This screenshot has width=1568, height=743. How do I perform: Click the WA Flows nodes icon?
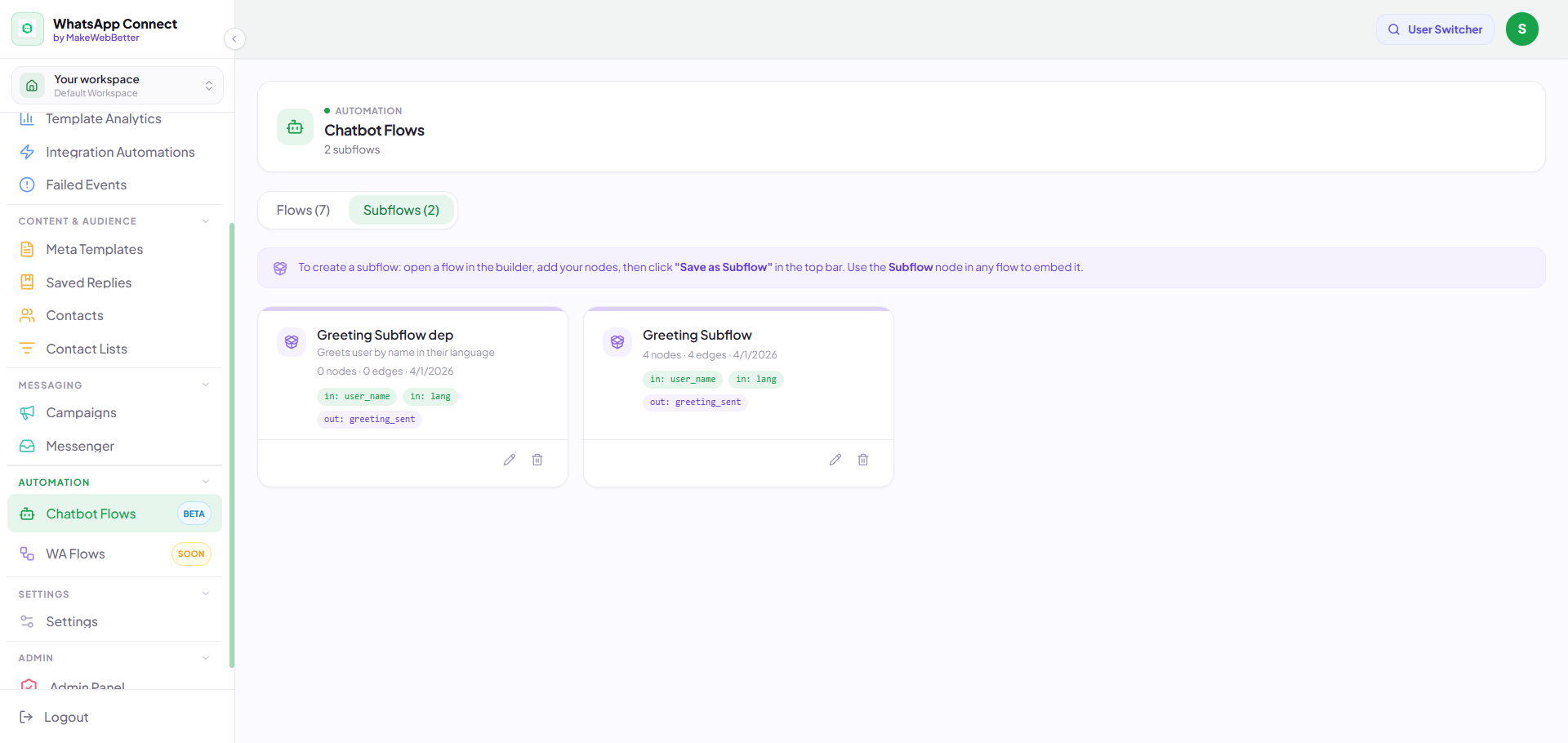[x=27, y=554]
